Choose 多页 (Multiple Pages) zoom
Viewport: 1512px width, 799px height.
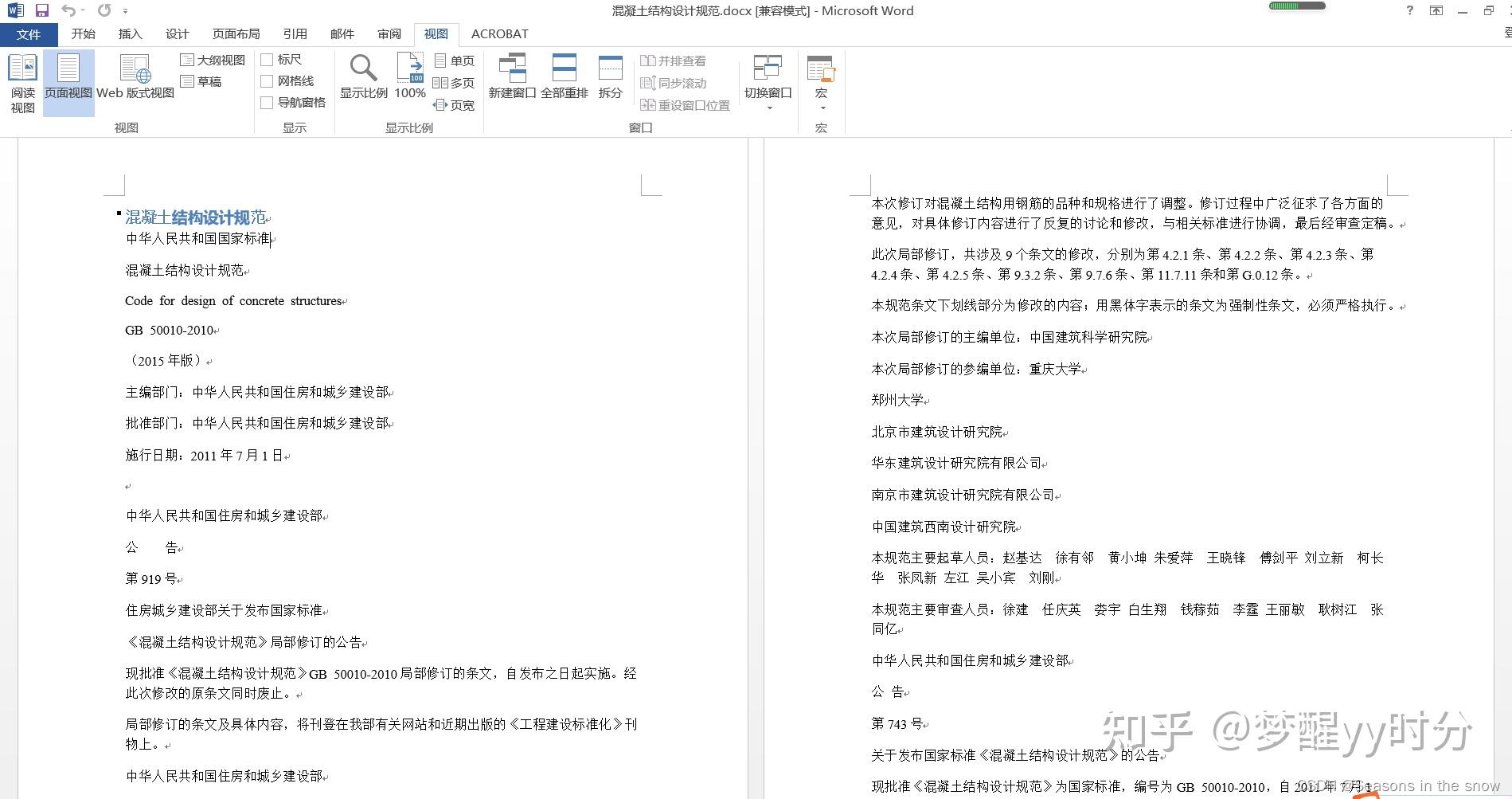tap(454, 83)
